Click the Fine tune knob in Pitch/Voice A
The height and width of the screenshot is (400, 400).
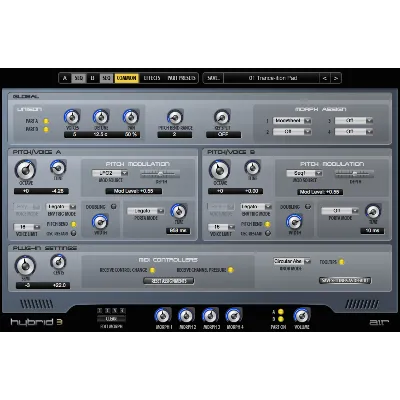coord(58,168)
